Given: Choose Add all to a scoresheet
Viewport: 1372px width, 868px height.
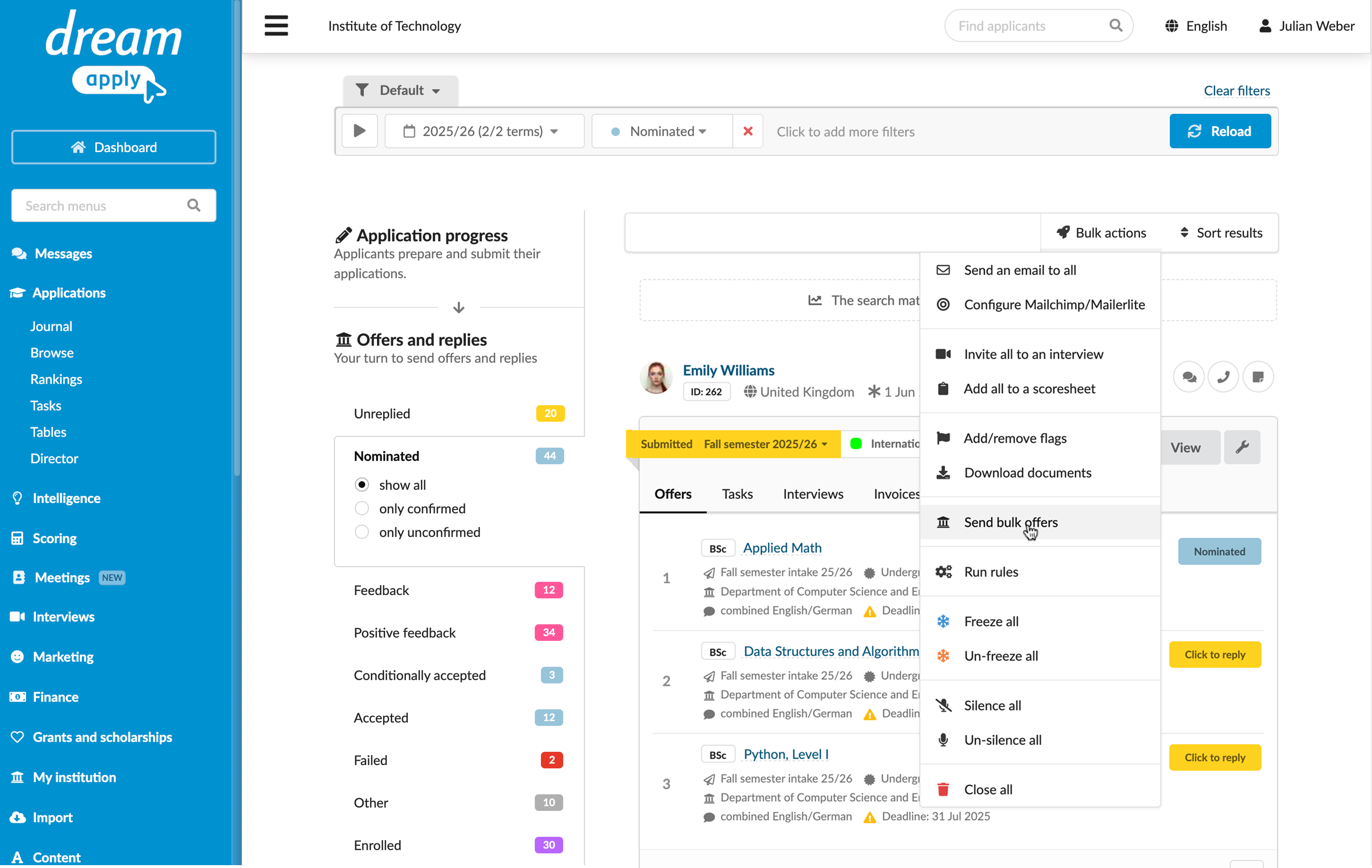Looking at the screenshot, I should [1040, 389].
